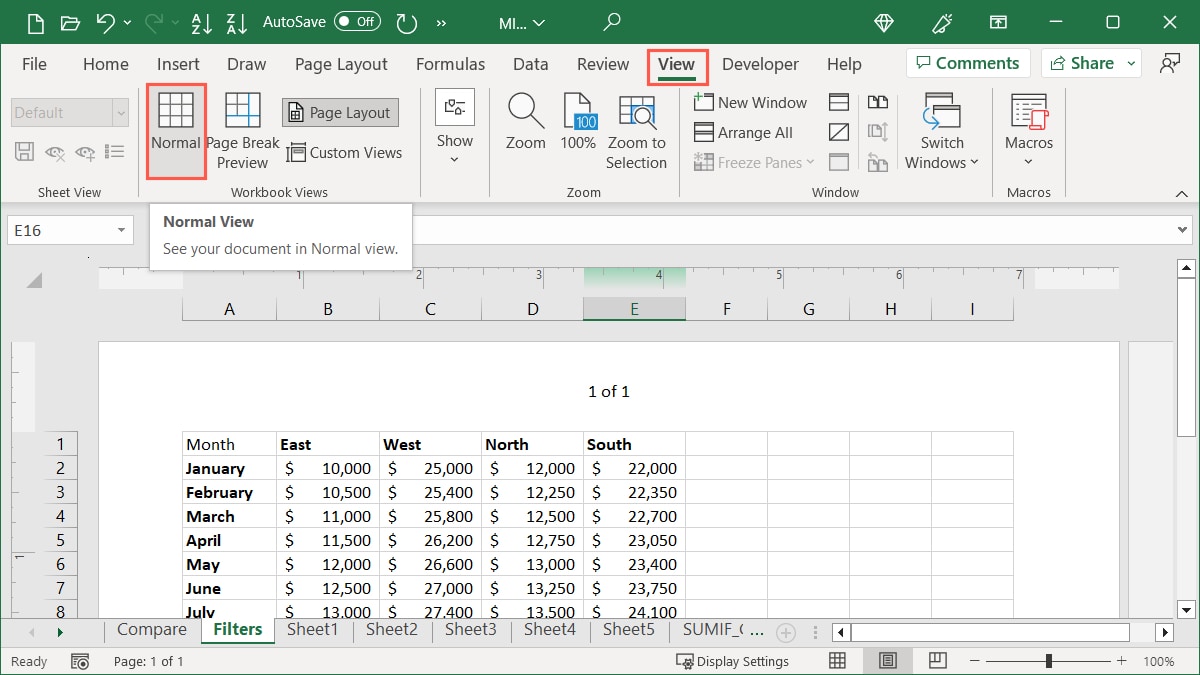
Task: Toggle AutoSave on
Action: click(x=357, y=21)
